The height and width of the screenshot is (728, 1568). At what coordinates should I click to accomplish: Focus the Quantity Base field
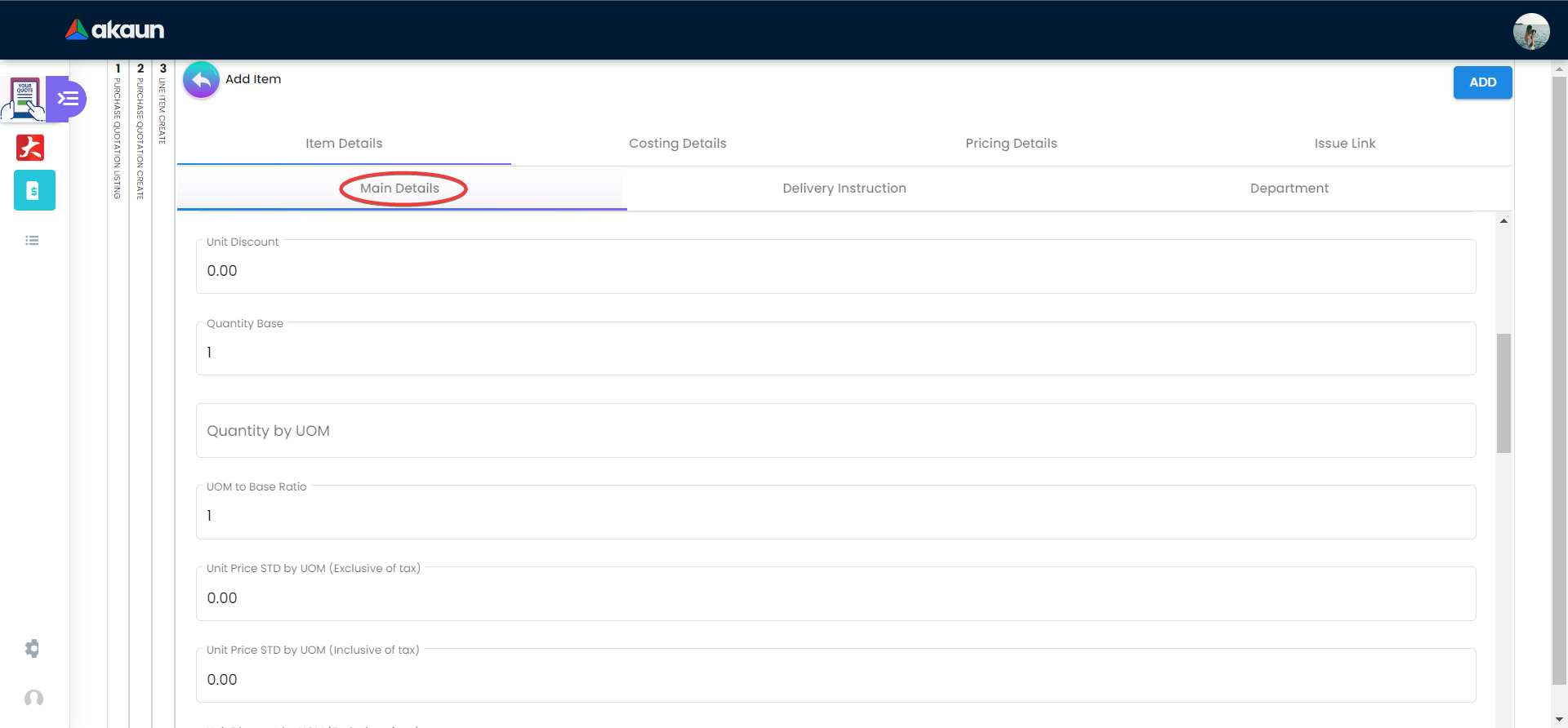coord(835,348)
